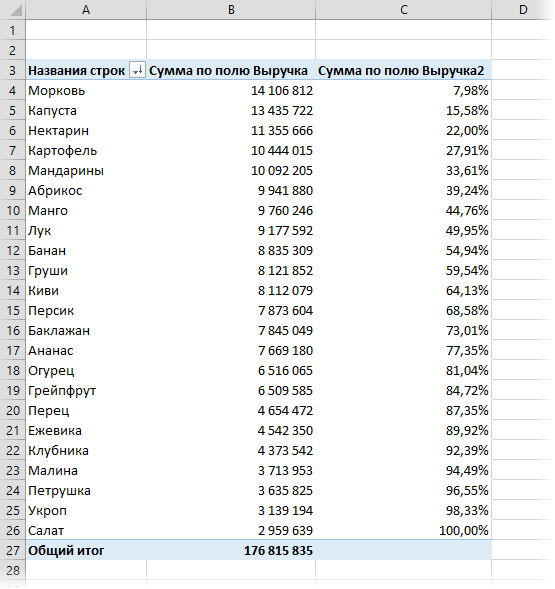Select the revenue value 7 669 180
Screen dimensions: 555x589
tap(231, 350)
